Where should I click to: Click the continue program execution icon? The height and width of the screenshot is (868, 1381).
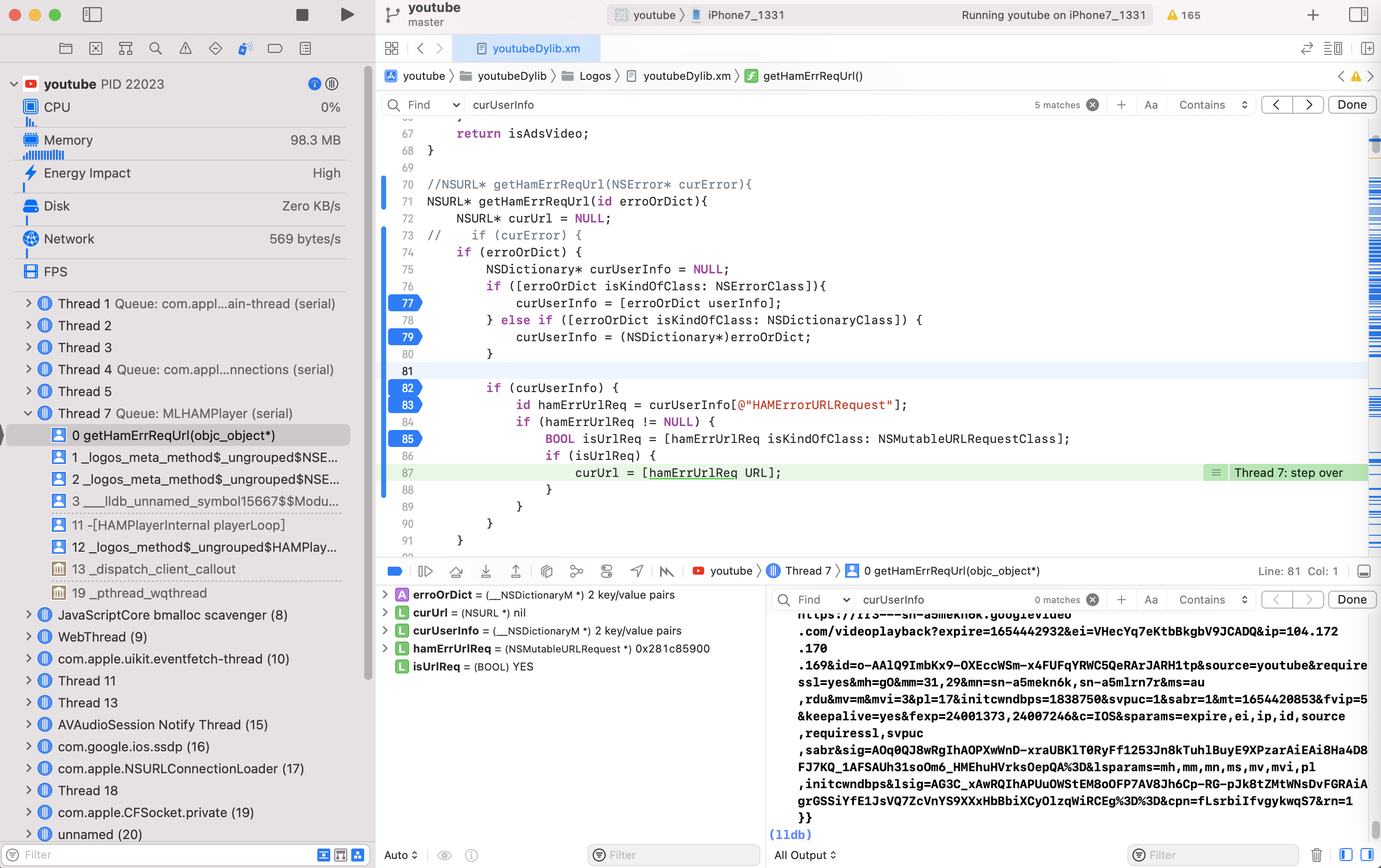[x=425, y=570]
